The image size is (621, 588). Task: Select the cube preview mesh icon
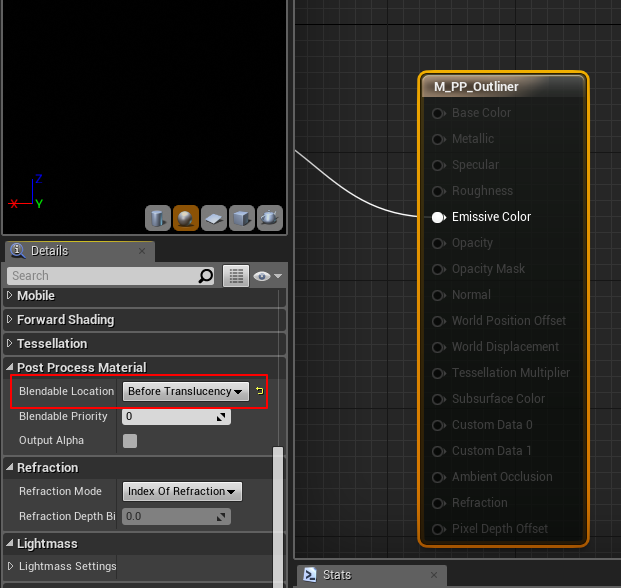pyautogui.click(x=241, y=217)
